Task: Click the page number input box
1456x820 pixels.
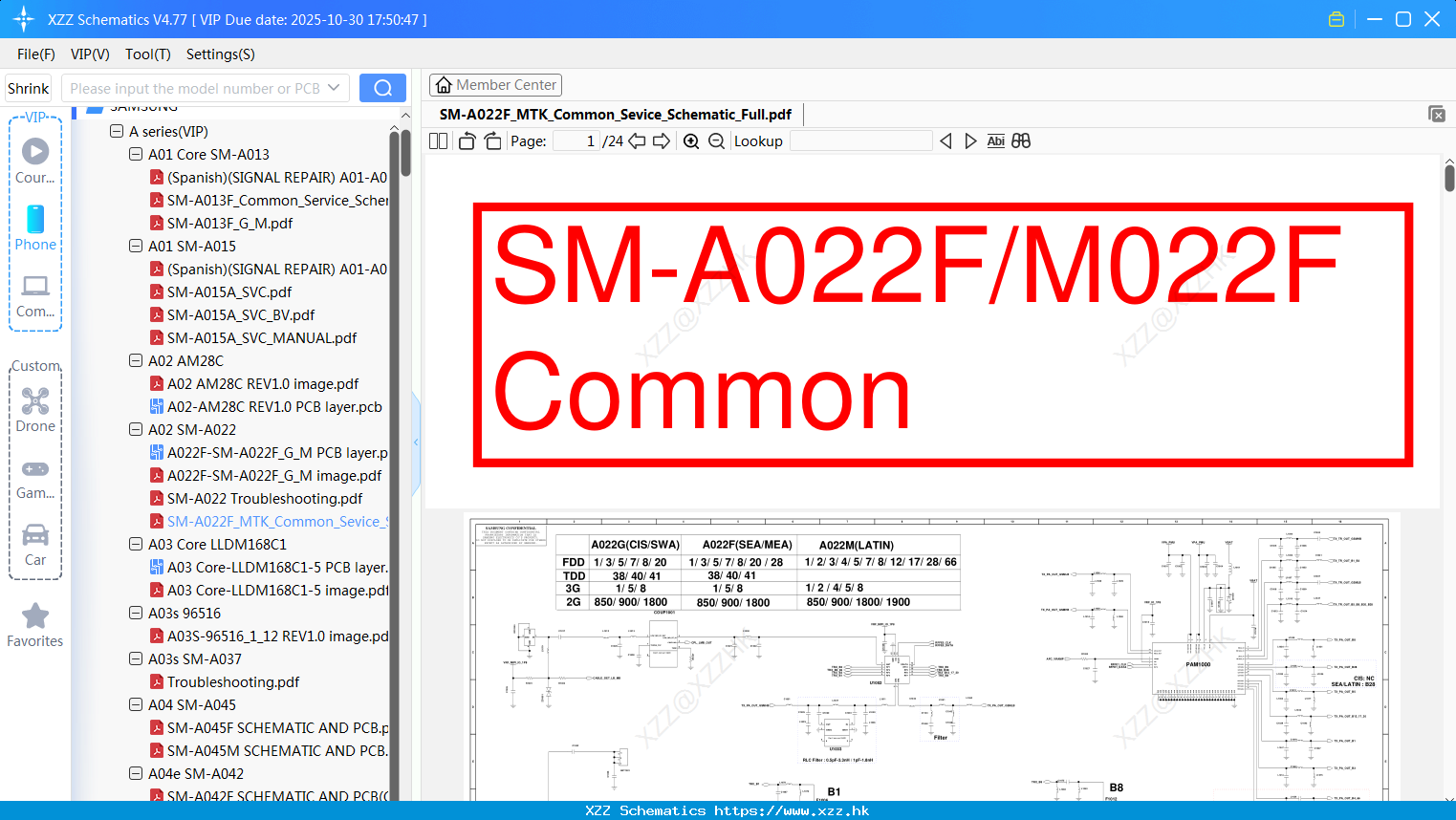Action: coord(576,141)
